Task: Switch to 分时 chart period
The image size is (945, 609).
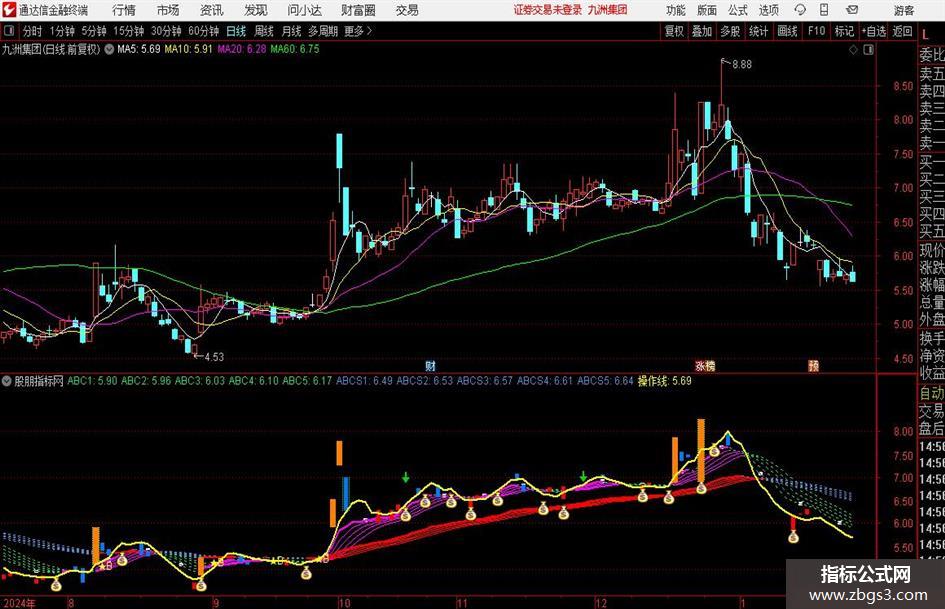Action: (x=32, y=31)
